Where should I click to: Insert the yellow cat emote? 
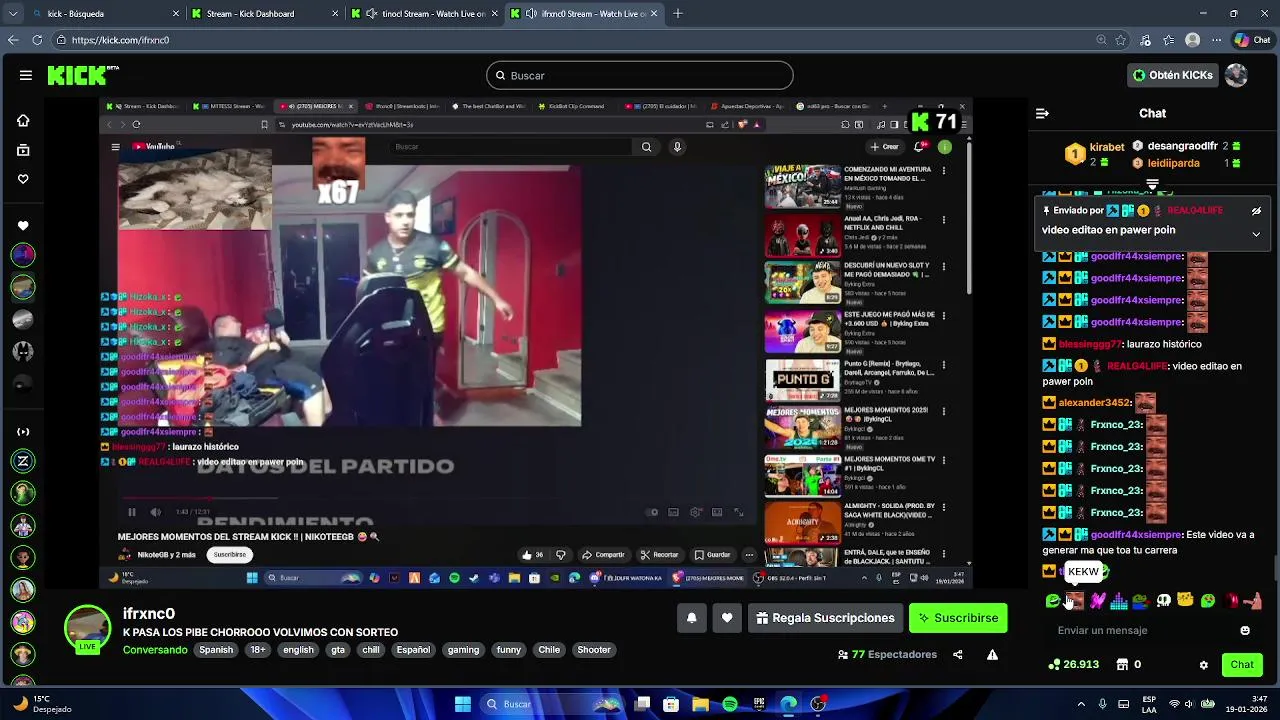point(1185,601)
